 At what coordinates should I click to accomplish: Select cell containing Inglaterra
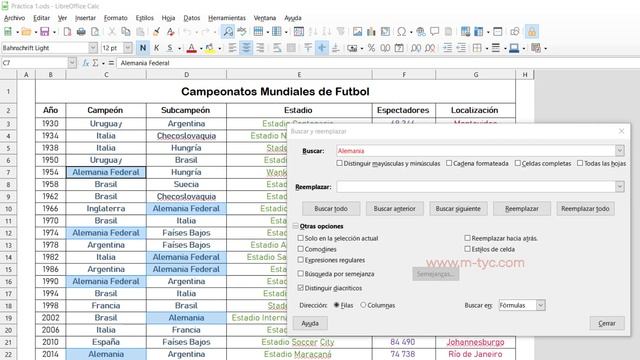tap(106, 209)
